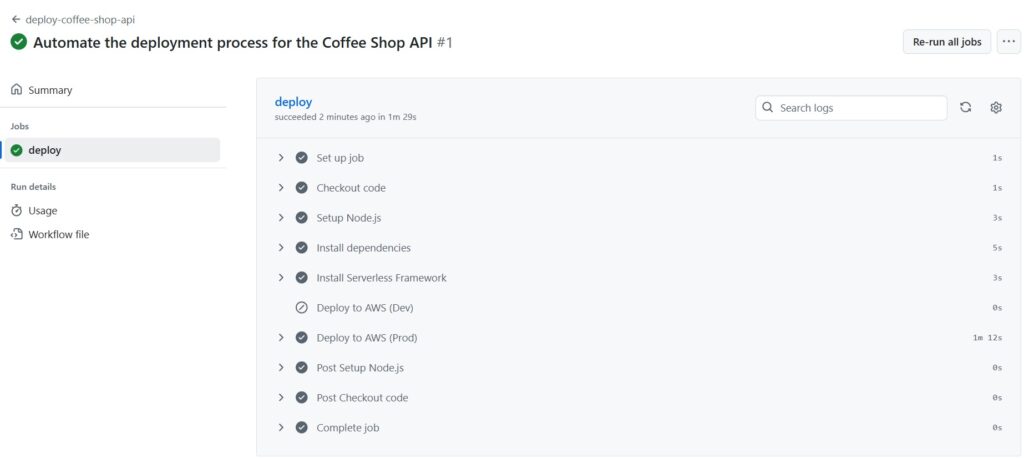The image size is (1024, 458).
Task: Click the back arrow to deploy-coffee-shop-api
Action: click(x=16, y=20)
